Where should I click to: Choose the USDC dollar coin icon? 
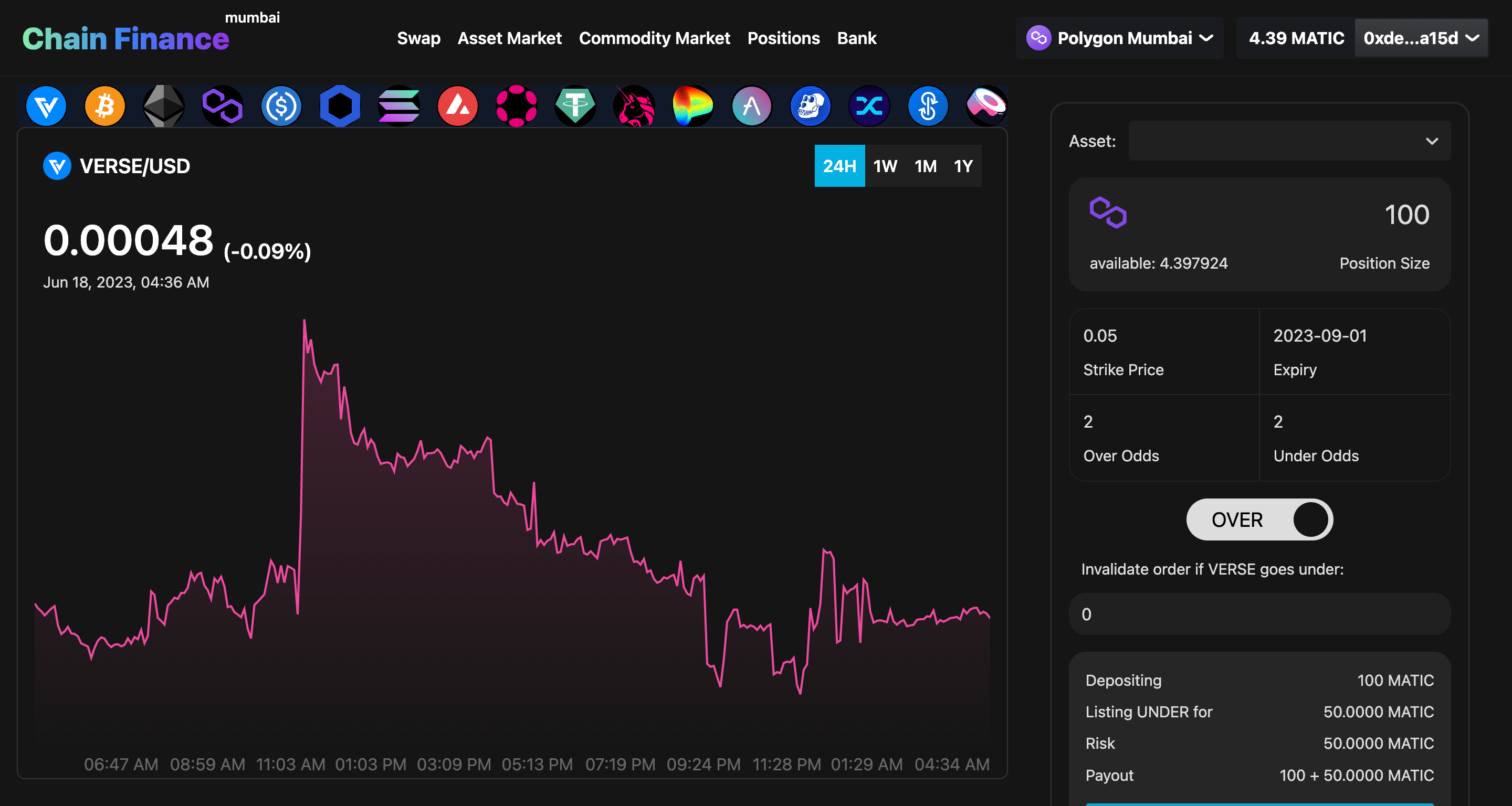pyautogui.click(x=281, y=106)
